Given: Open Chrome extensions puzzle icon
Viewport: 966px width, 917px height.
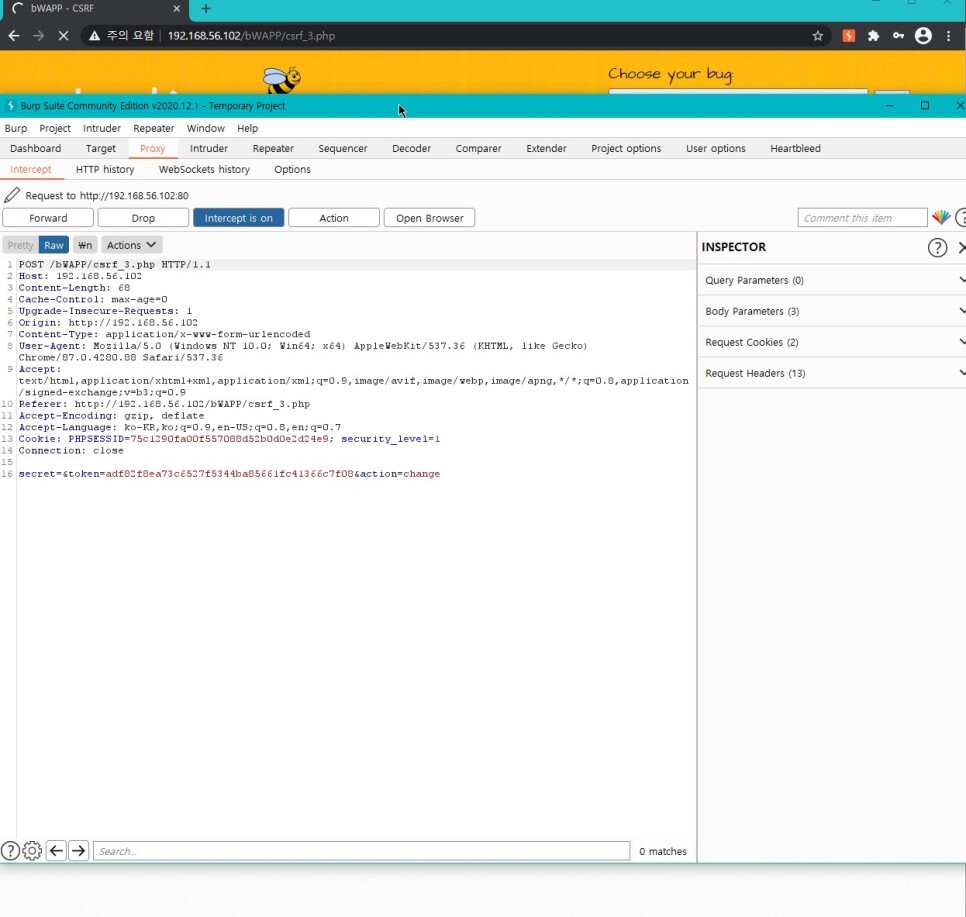Looking at the screenshot, I should point(874,36).
